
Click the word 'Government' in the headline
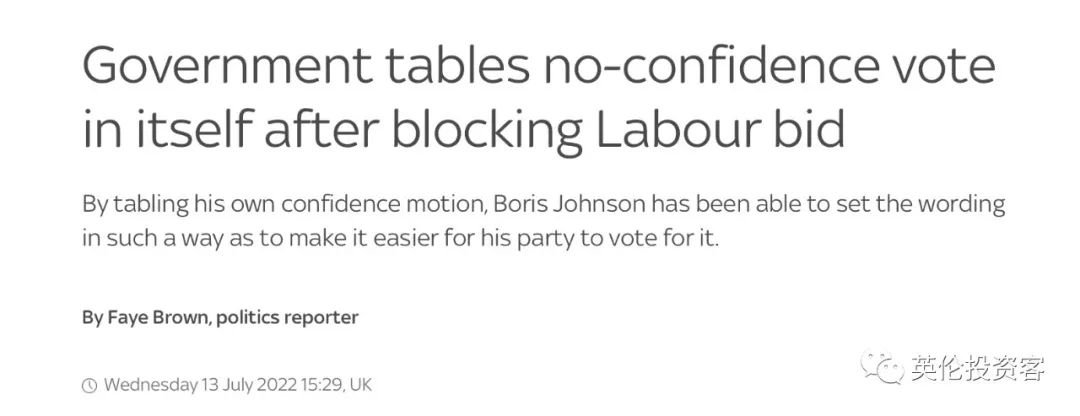[x=227, y=66]
